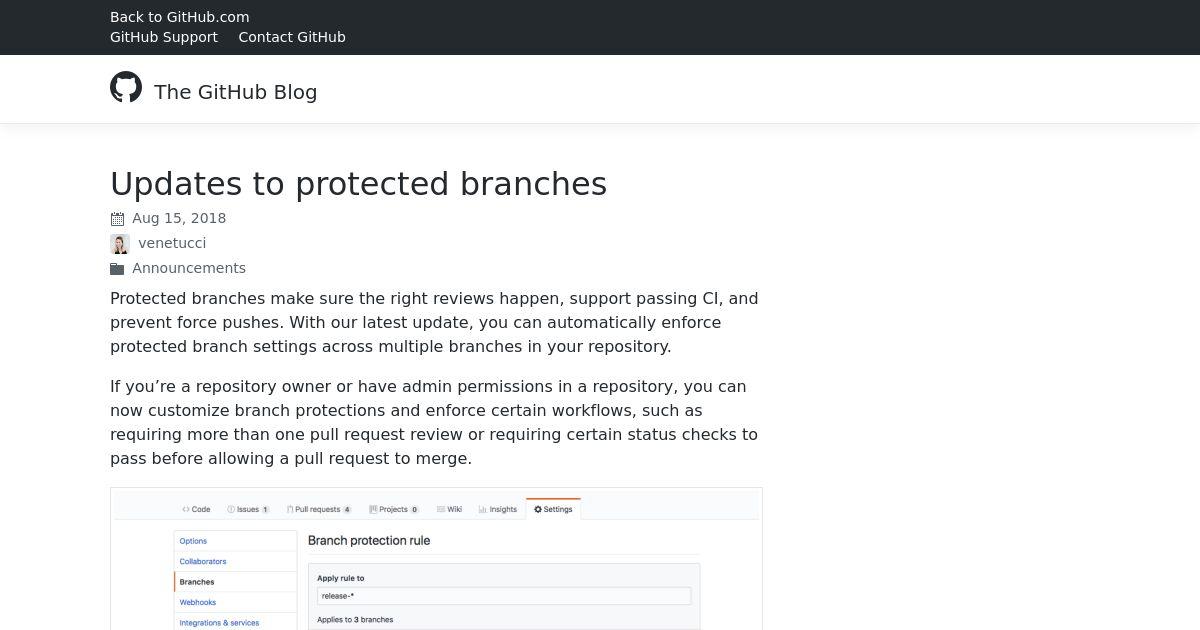Click the Projects board tab in the embedded screenshot

[393, 509]
